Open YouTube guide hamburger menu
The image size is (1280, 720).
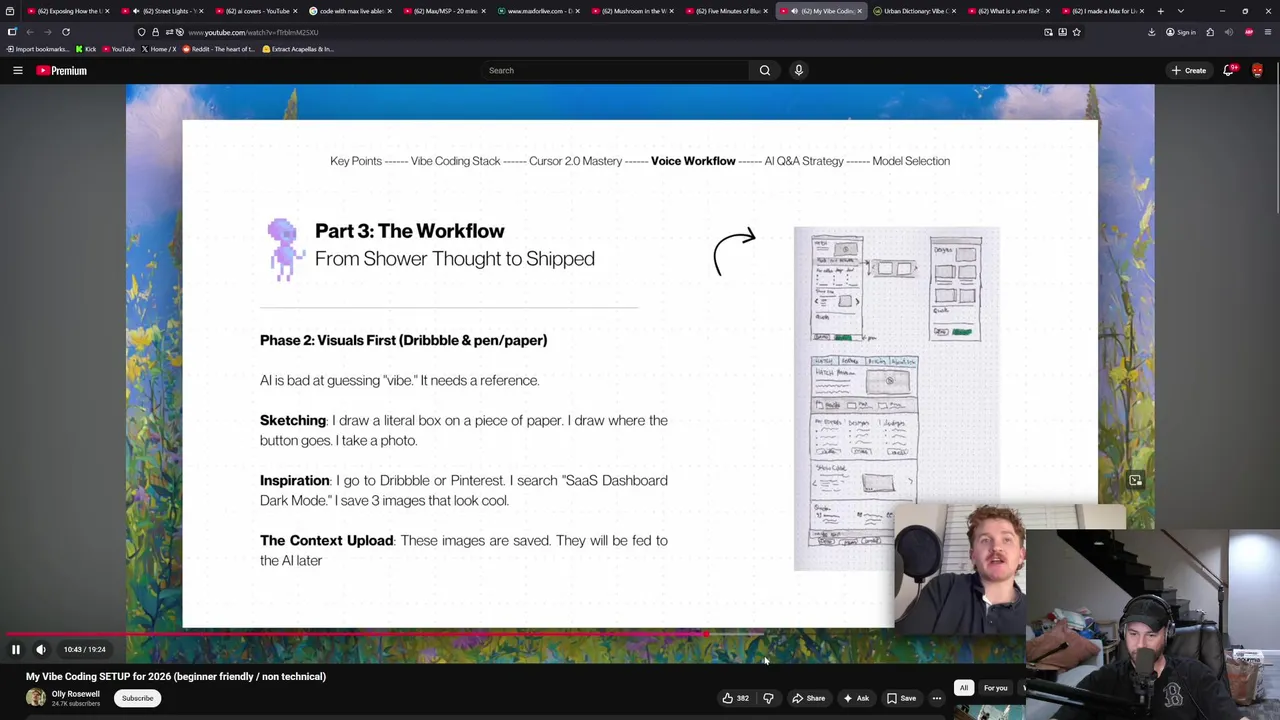pos(17,70)
